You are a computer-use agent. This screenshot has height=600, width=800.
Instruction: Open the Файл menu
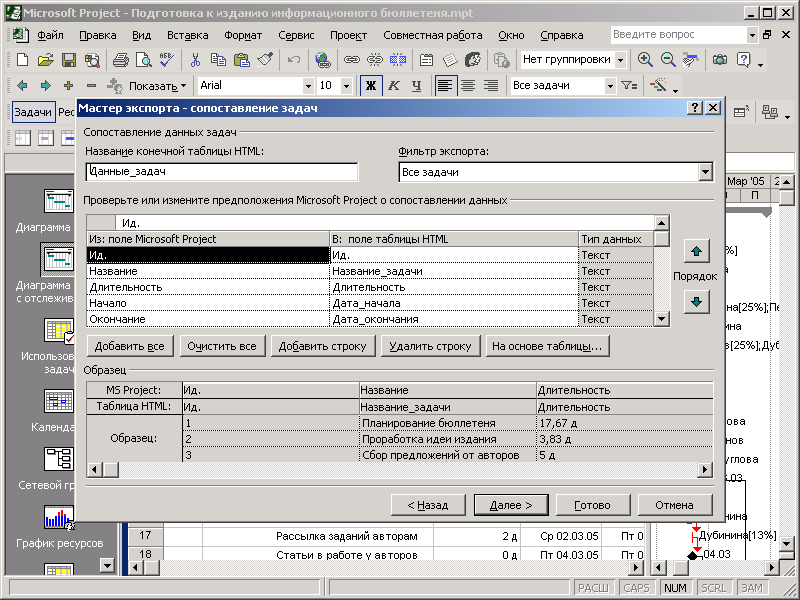(50, 35)
